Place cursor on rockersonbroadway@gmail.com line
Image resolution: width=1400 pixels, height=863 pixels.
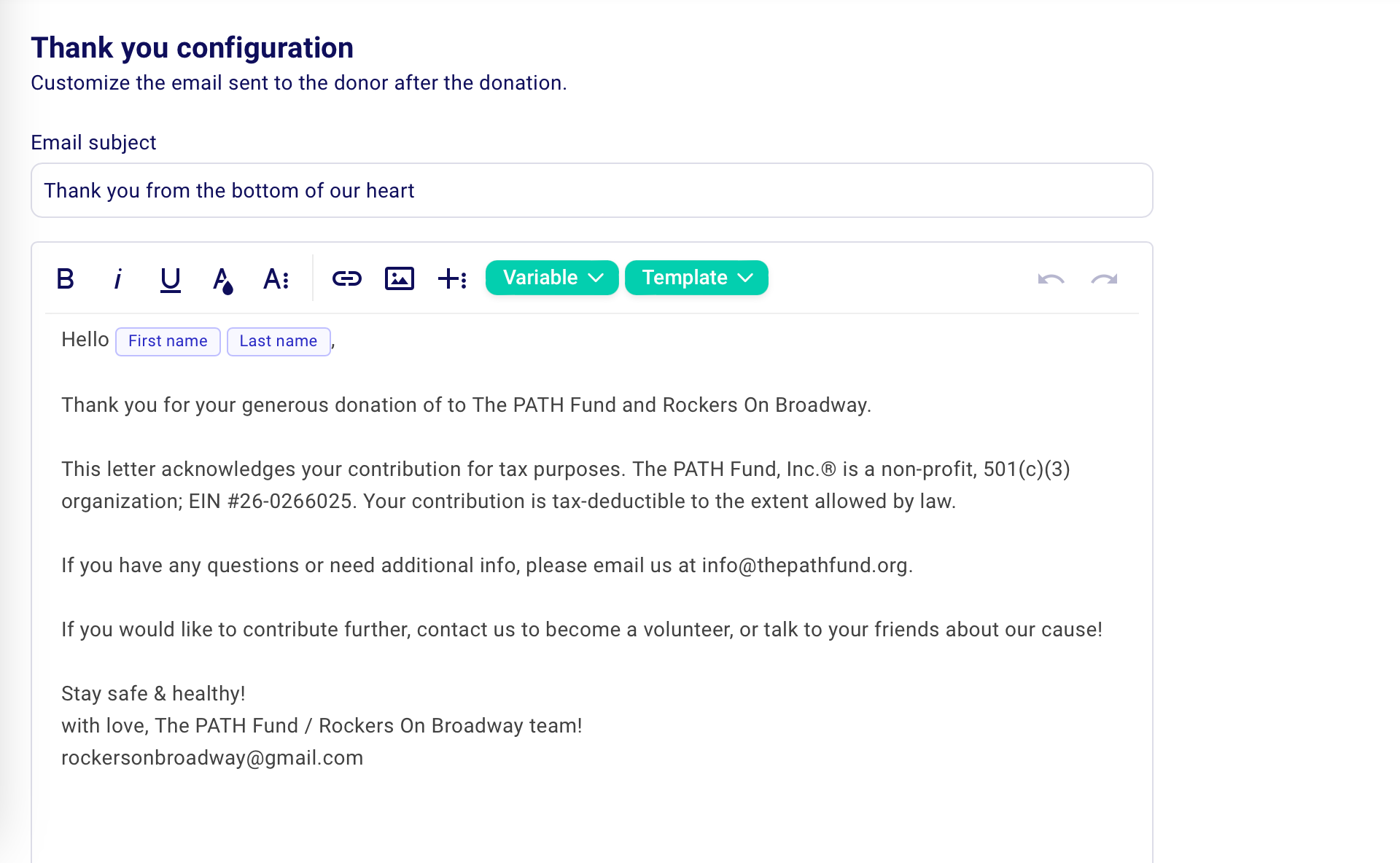tap(212, 758)
